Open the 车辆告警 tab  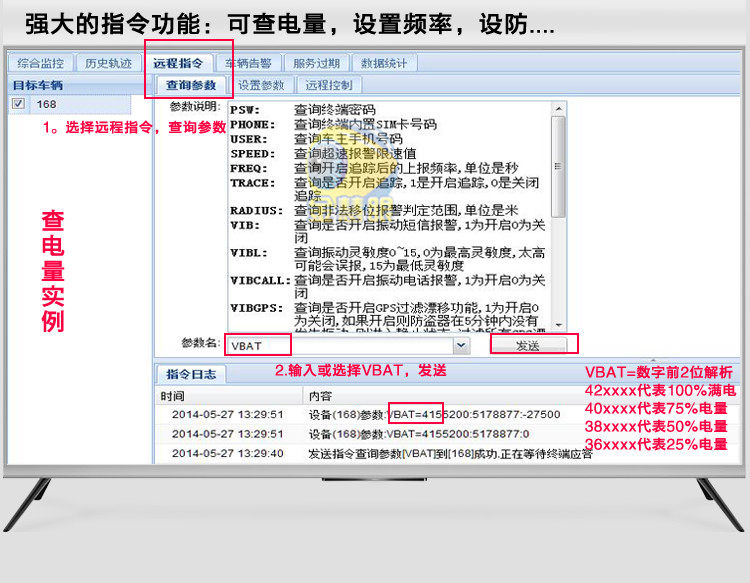tap(248, 63)
